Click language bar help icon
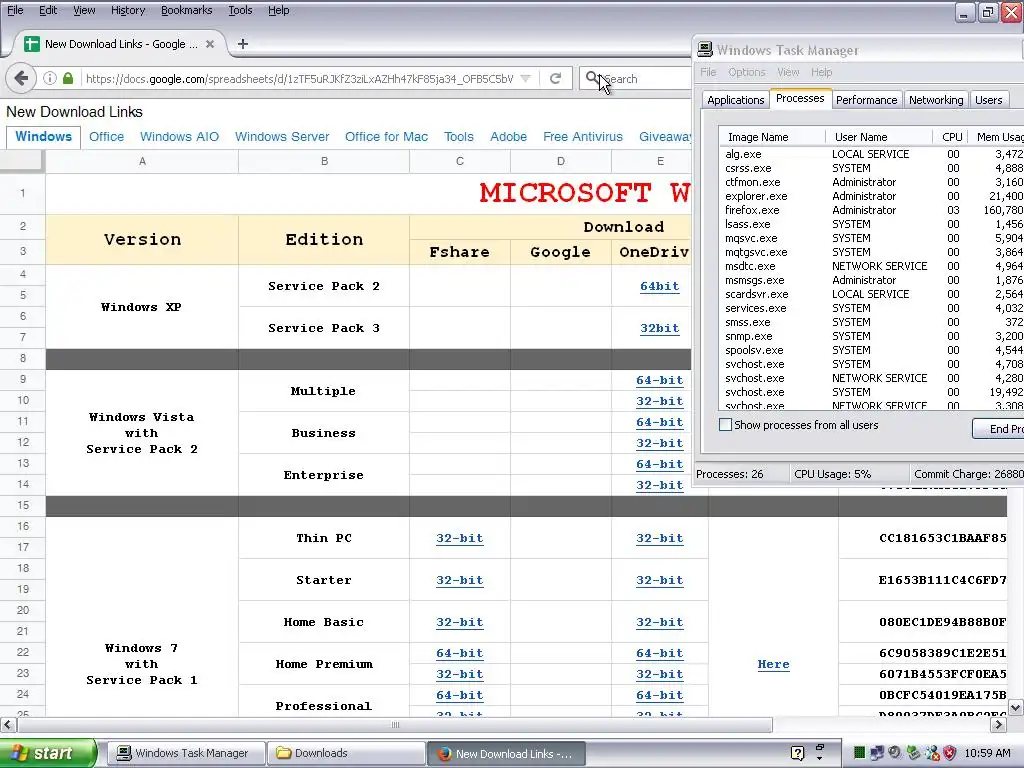 coord(797,753)
